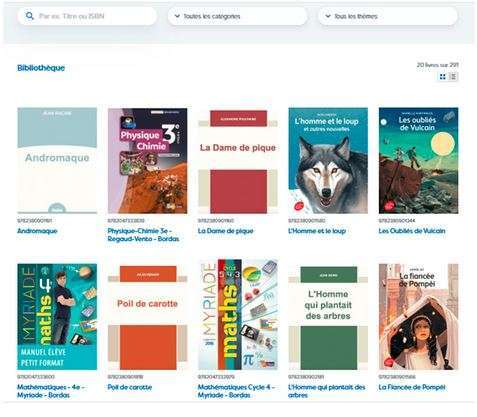The image size is (477, 417).
Task: Click the 'La Dame de pique' title link
Action: click(x=226, y=231)
